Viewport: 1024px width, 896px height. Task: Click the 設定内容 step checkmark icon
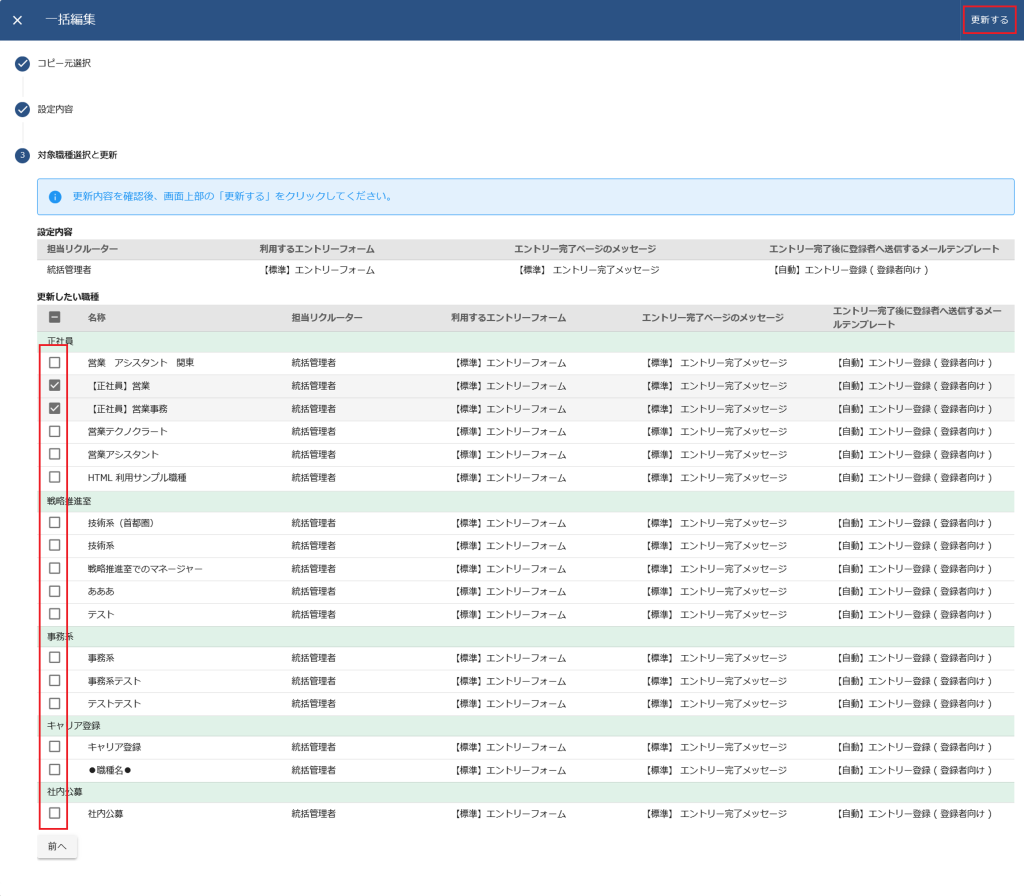[22, 109]
